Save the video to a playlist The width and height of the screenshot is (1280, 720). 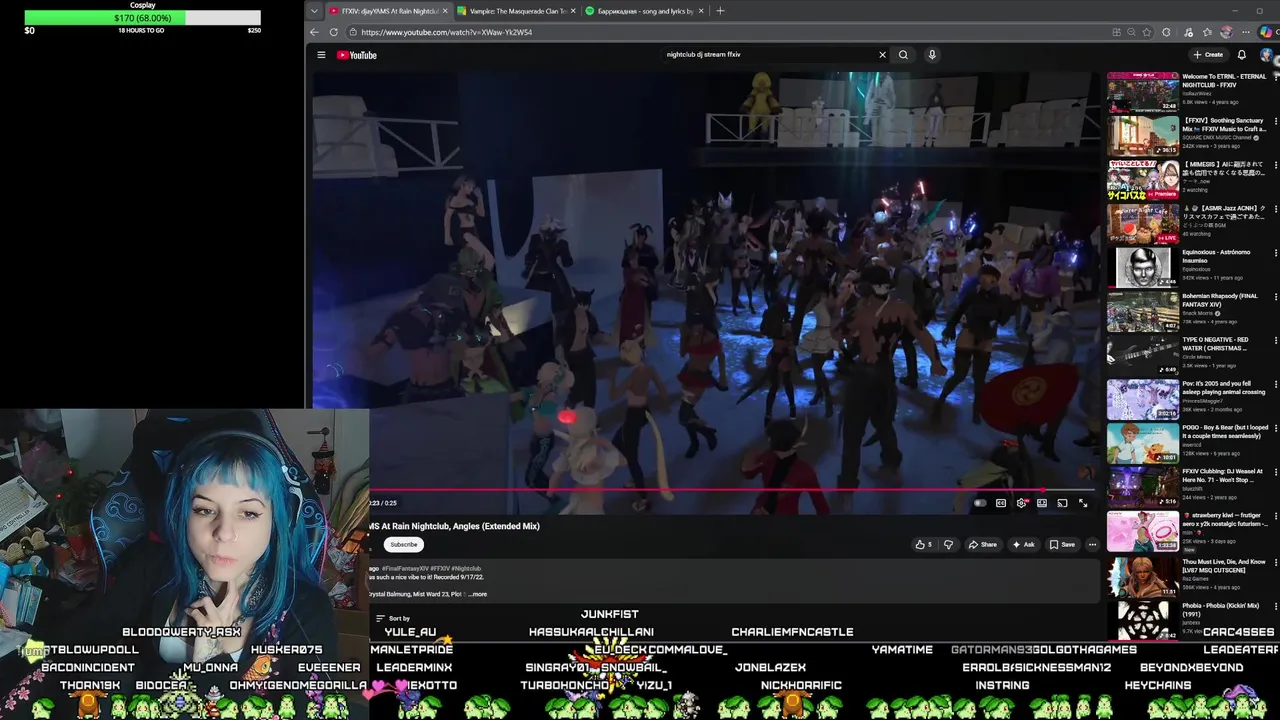1062,544
